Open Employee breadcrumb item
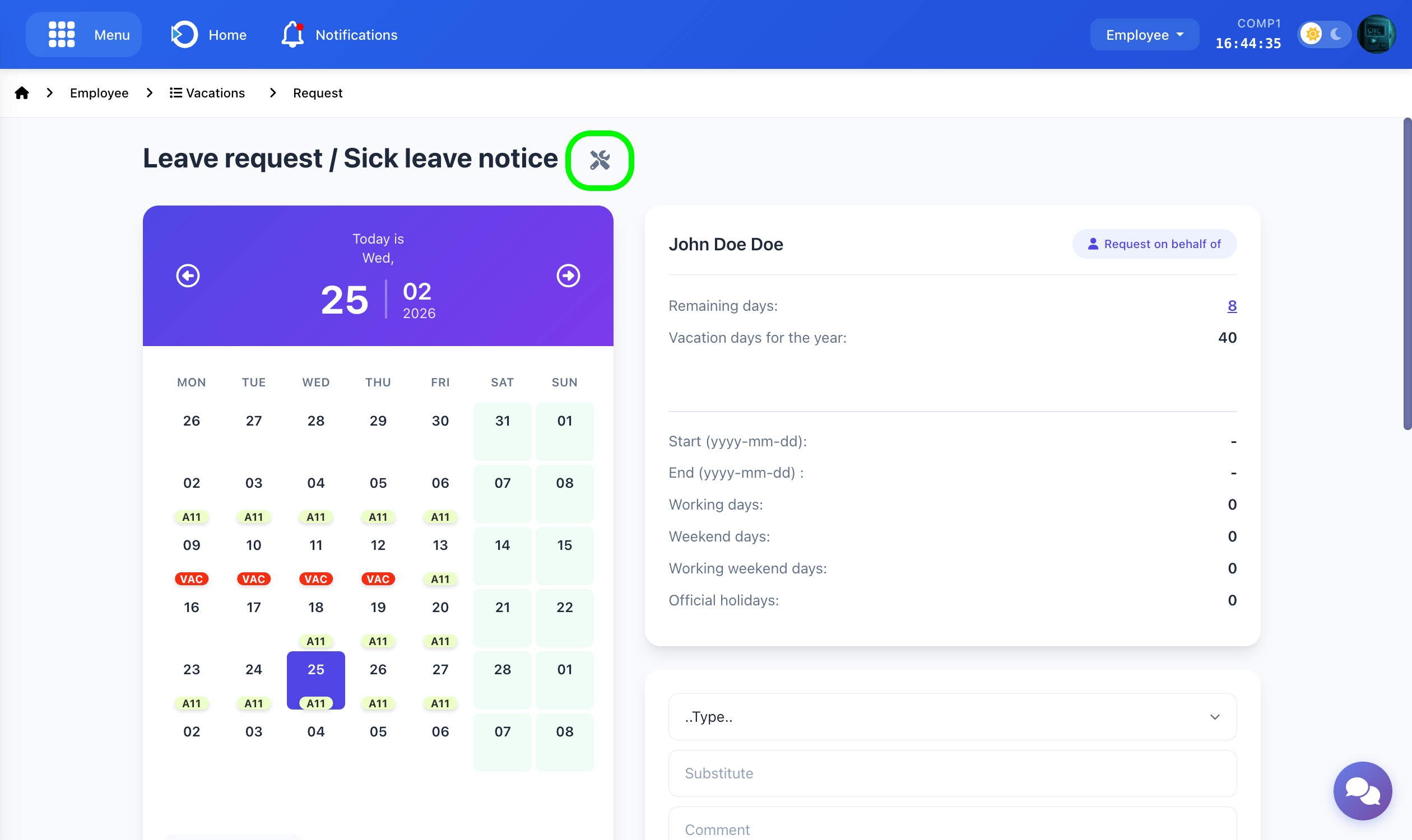 pyautogui.click(x=99, y=93)
